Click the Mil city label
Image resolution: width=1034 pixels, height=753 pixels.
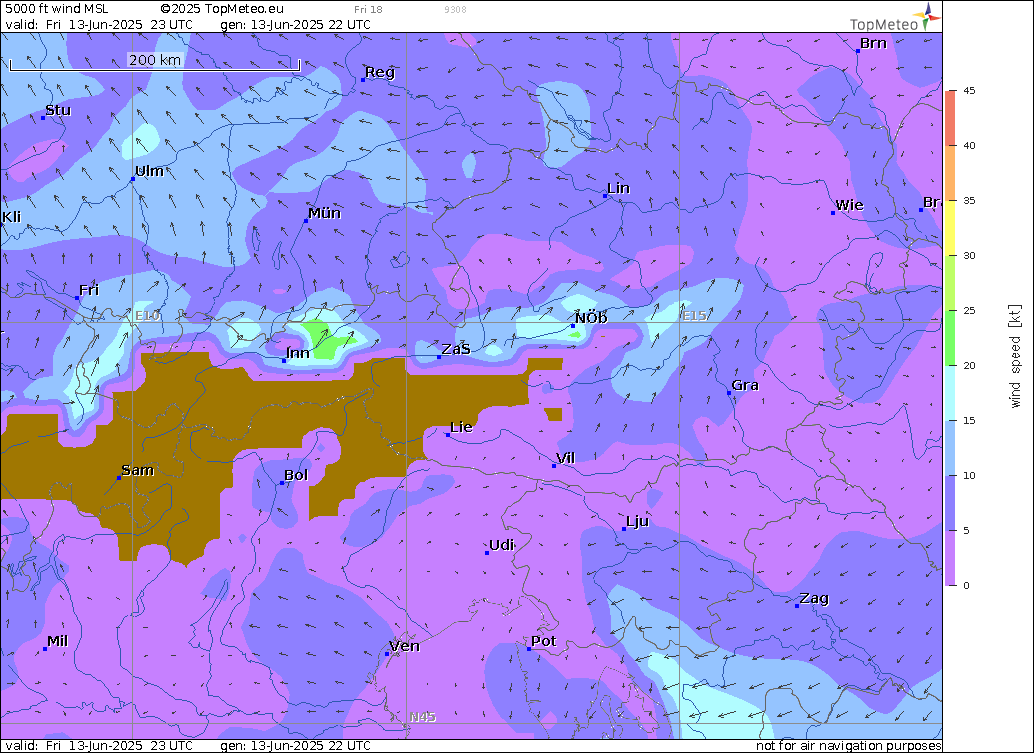pyautogui.click(x=57, y=641)
